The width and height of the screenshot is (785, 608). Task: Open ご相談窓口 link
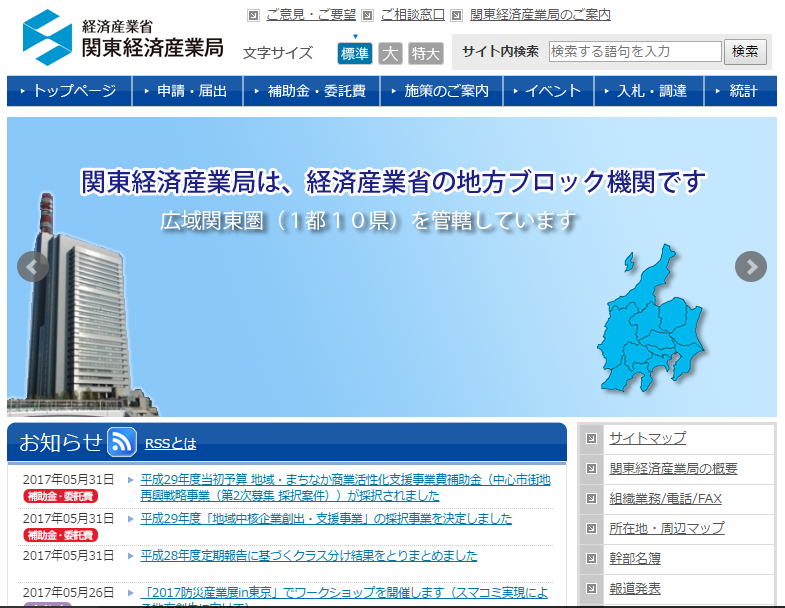click(413, 15)
